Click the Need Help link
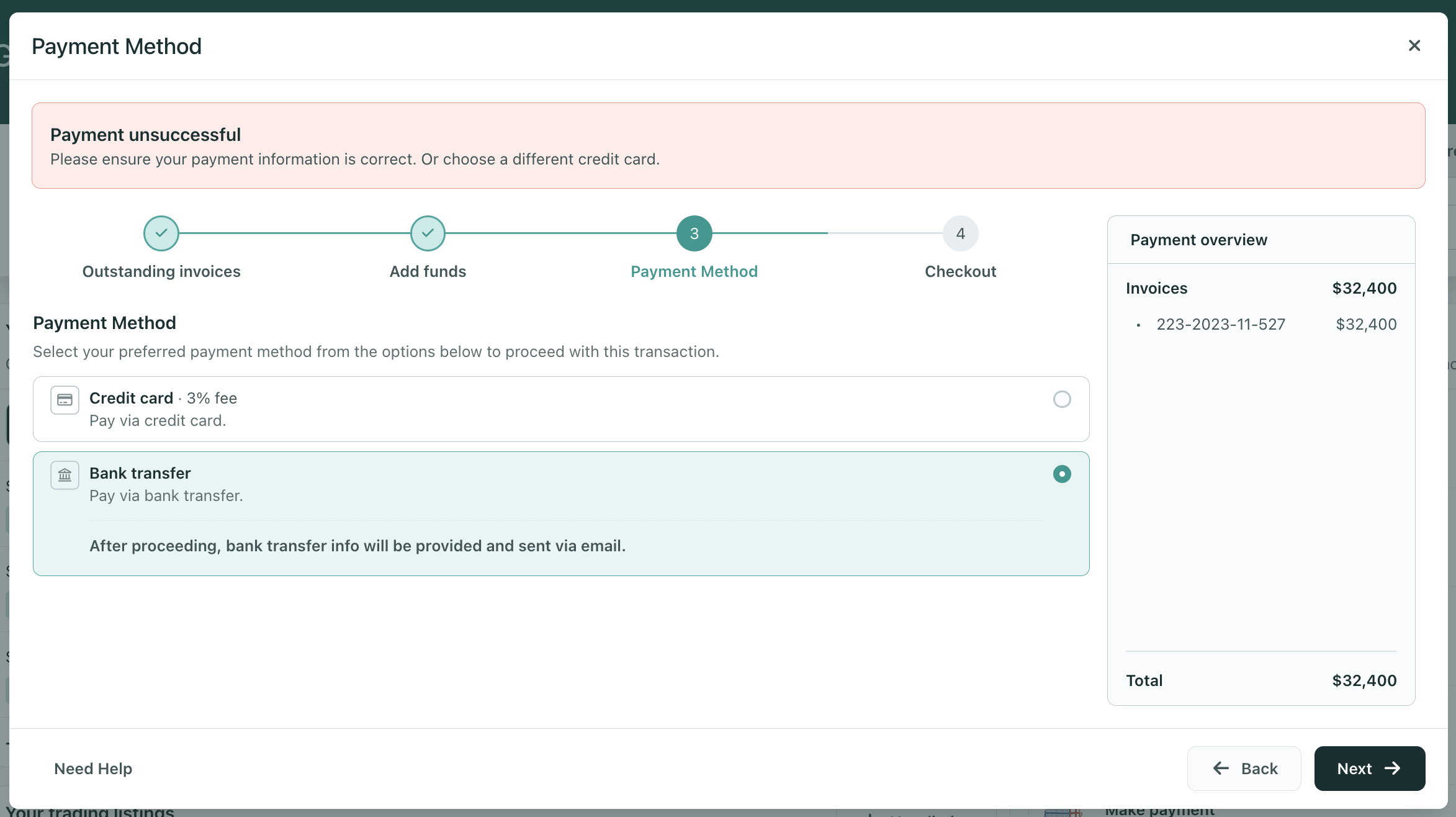This screenshot has width=1456, height=817. (93, 768)
